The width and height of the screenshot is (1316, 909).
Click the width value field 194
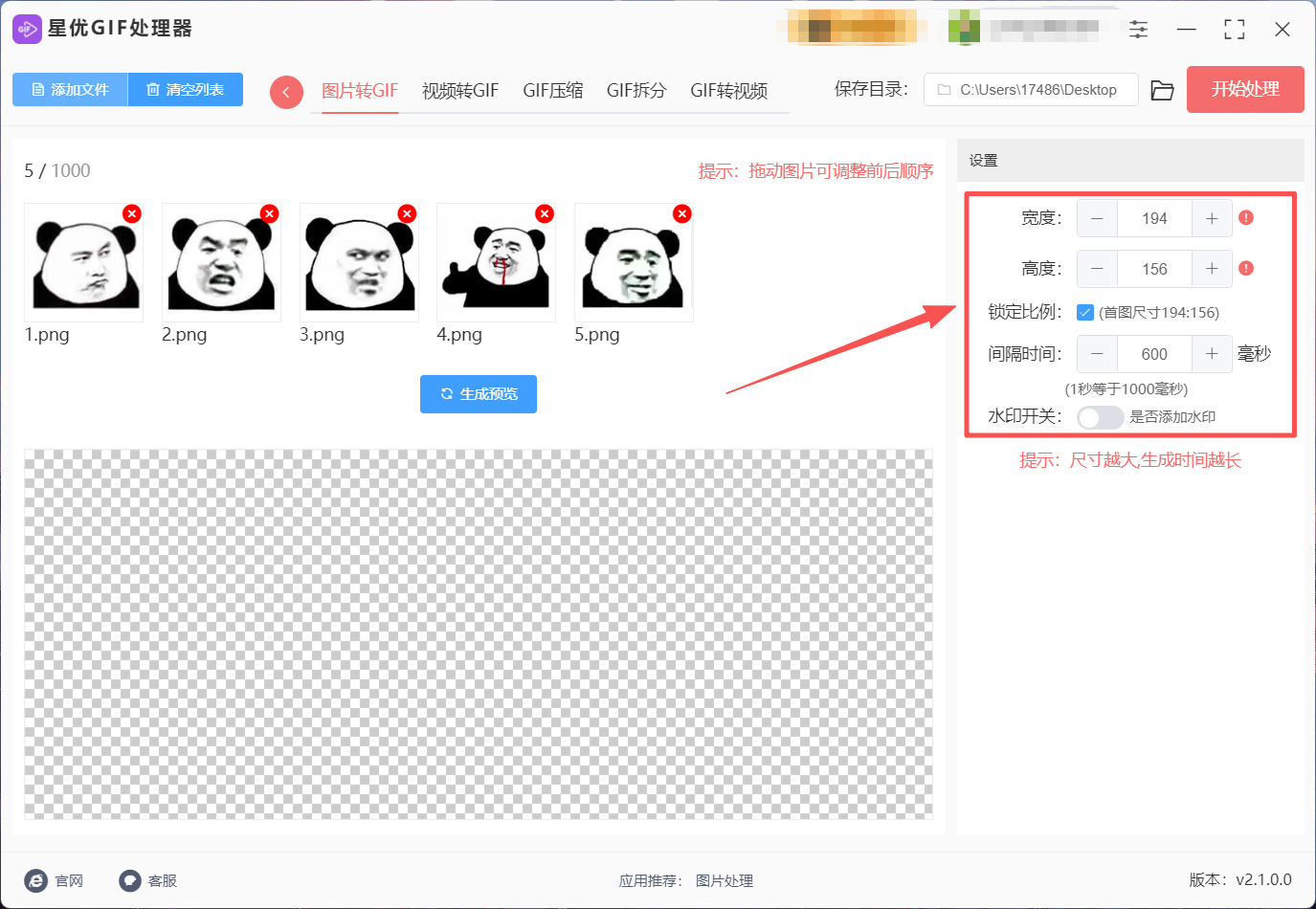tap(1154, 218)
